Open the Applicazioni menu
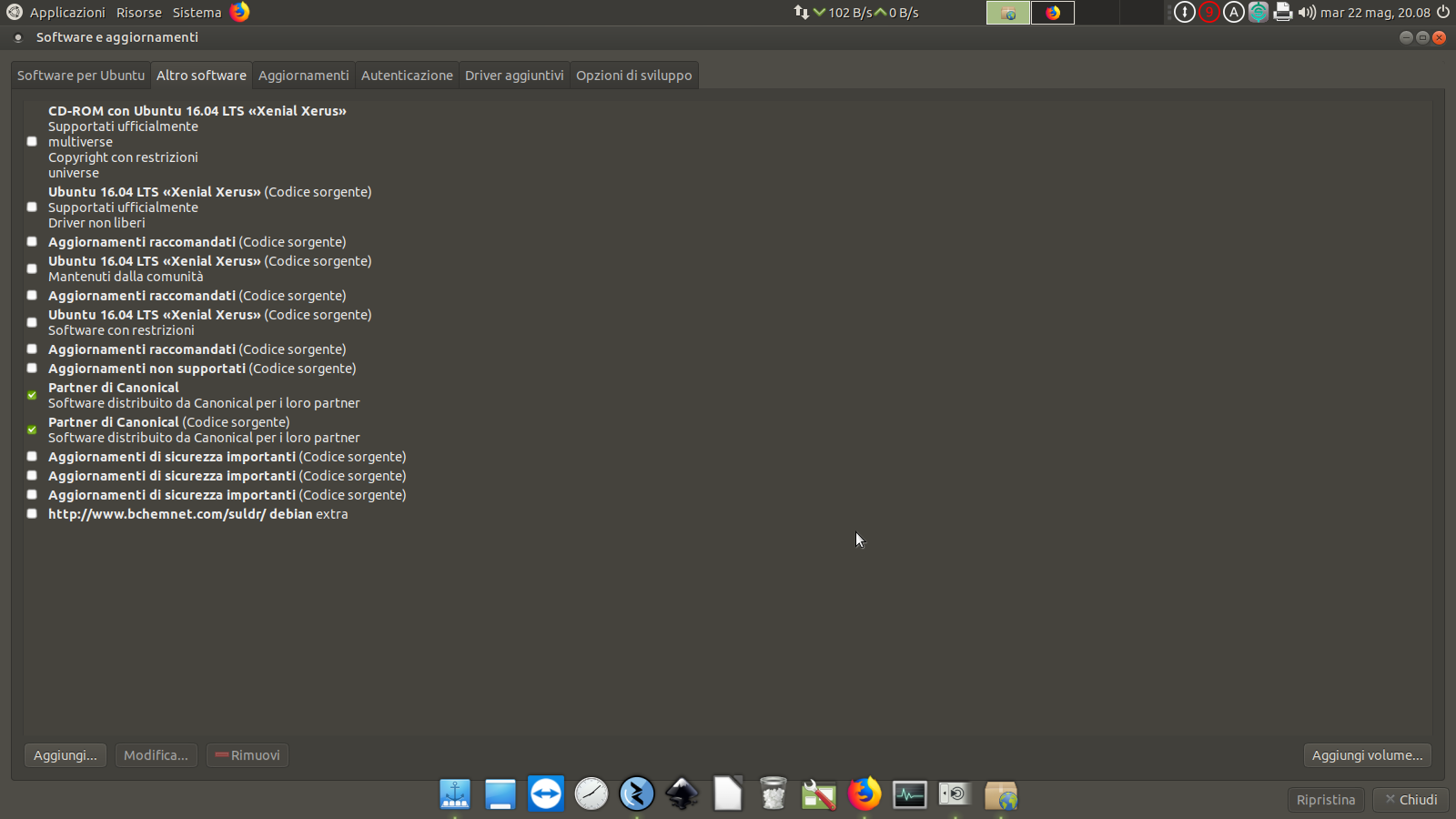This screenshot has height=819, width=1456. [67, 13]
